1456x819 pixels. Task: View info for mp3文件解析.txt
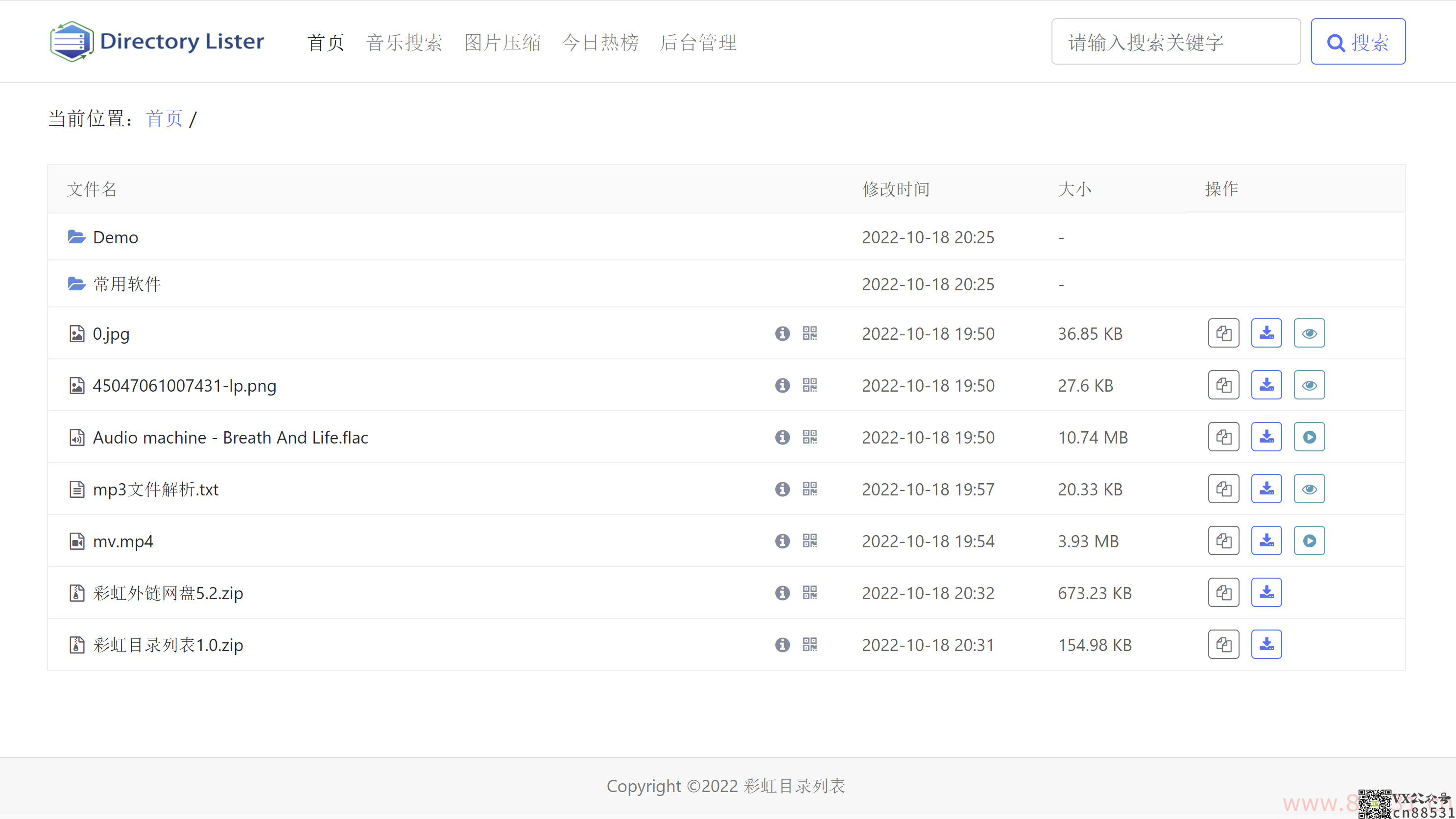coord(782,489)
